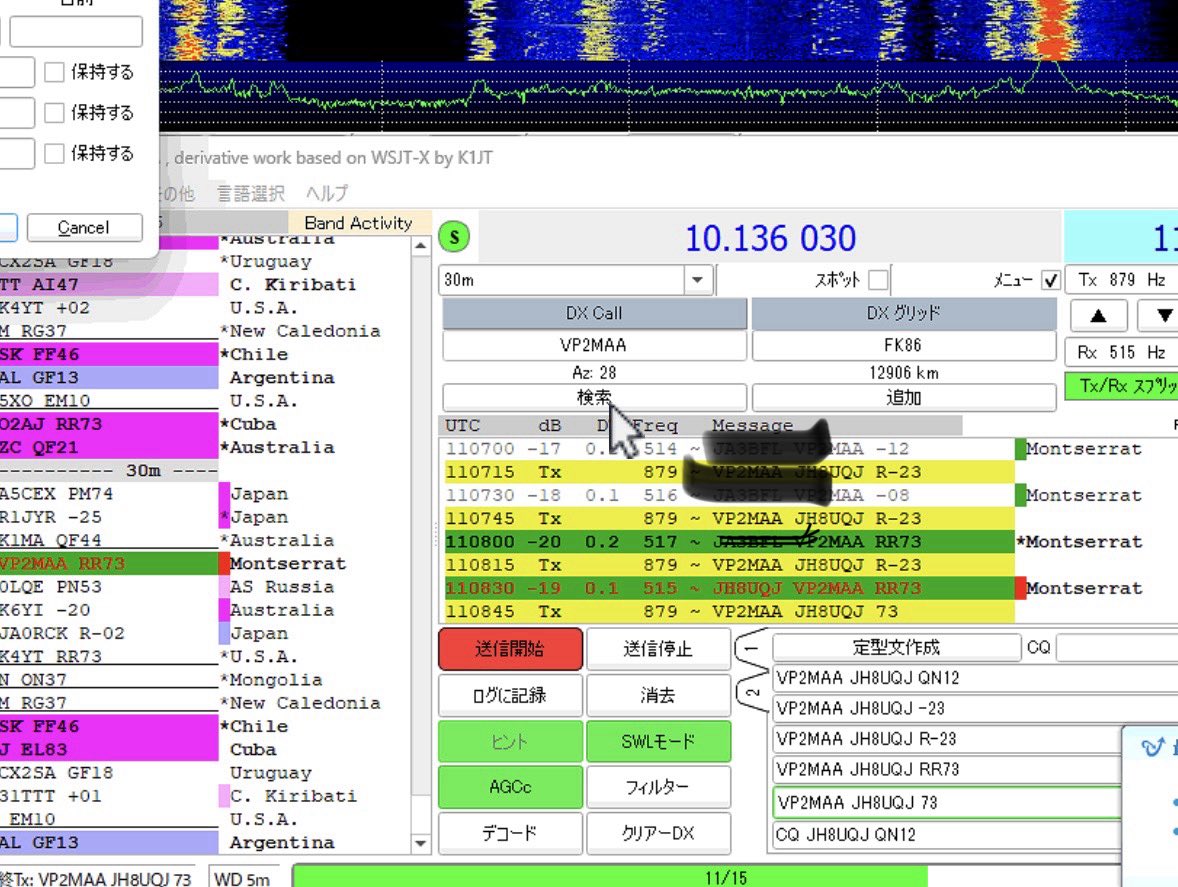Select message VP2MAA JH8UQJ -23
This screenshot has height=887, width=1178.
click(x=947, y=708)
